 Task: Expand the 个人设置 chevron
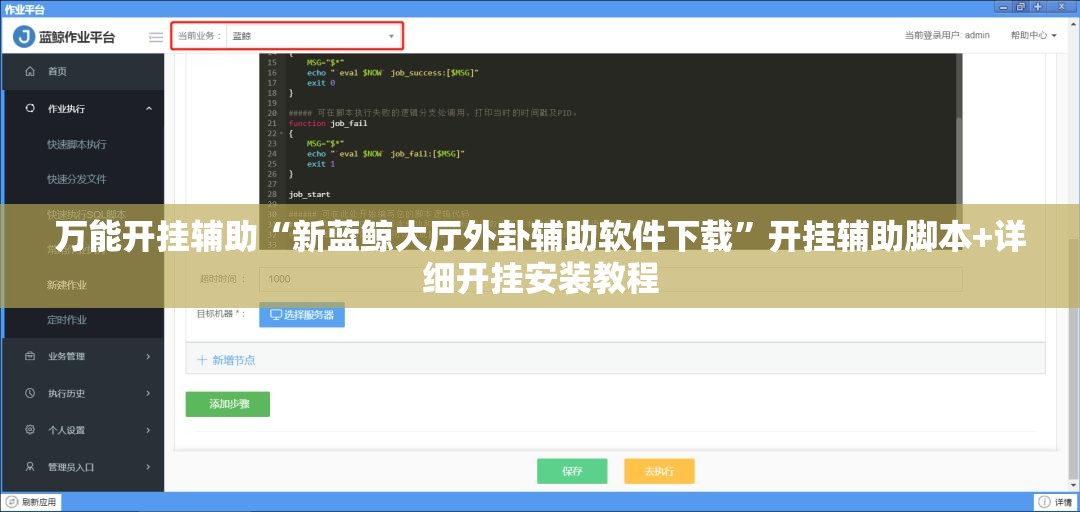pyautogui.click(x=149, y=430)
